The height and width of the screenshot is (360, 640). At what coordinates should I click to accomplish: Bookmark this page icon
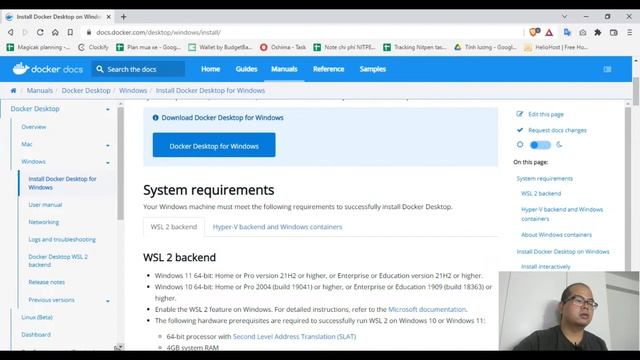click(70, 32)
